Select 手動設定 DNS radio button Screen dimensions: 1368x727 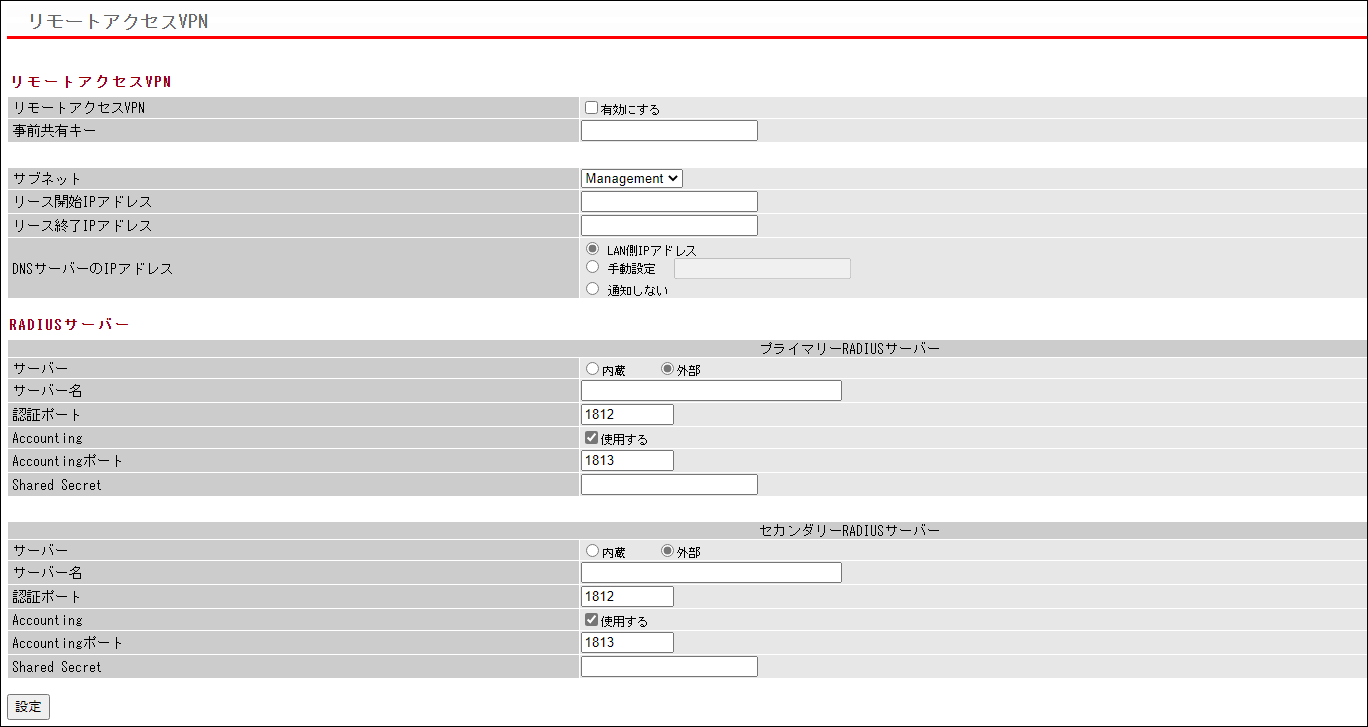tap(592, 268)
